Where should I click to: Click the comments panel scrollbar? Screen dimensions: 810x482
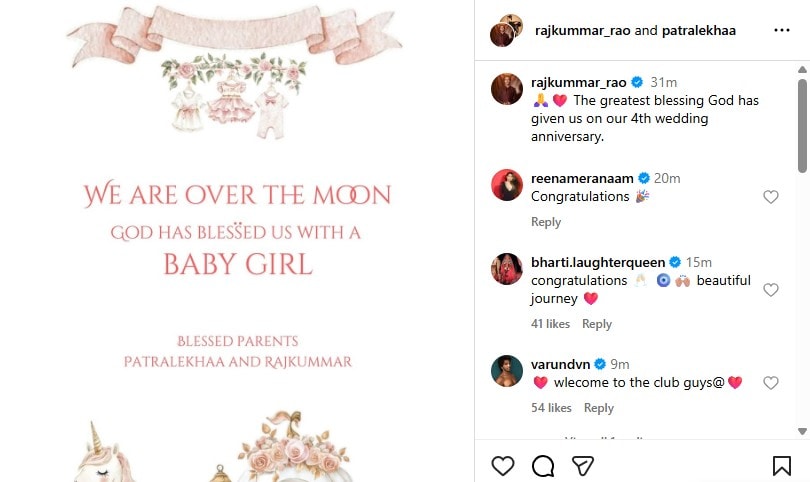tap(802, 125)
